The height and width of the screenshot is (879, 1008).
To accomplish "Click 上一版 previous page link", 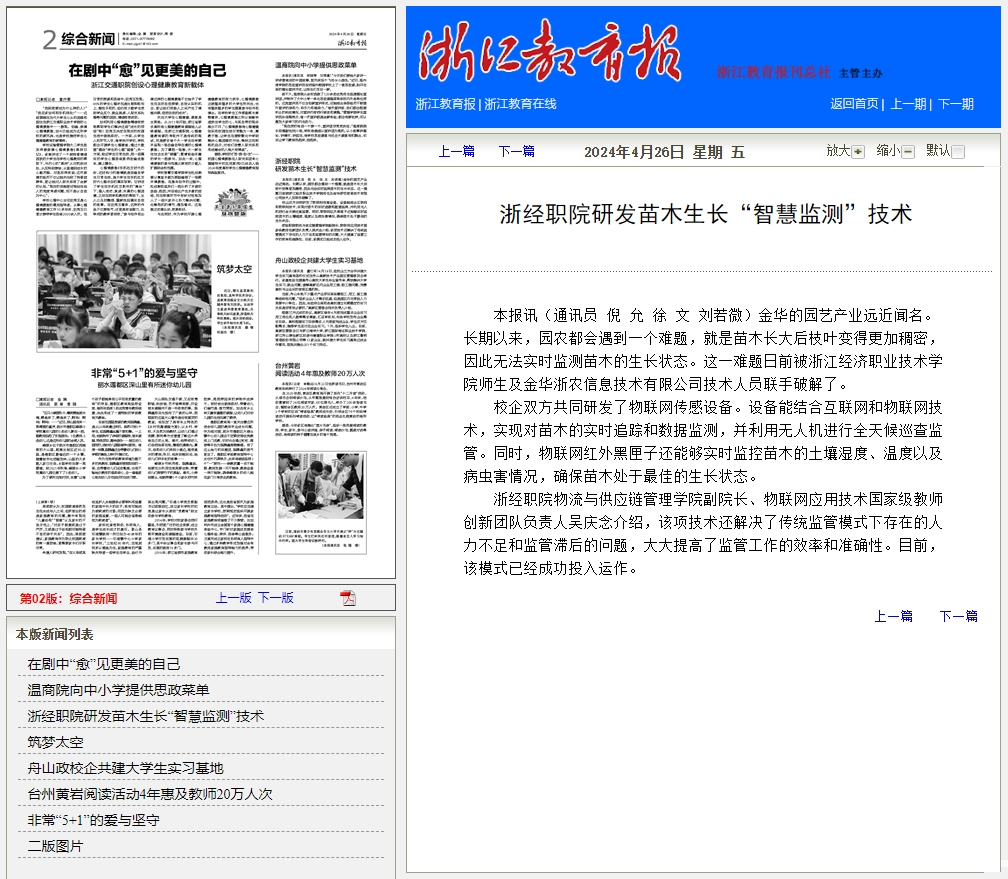I will pyautogui.click(x=233, y=598).
